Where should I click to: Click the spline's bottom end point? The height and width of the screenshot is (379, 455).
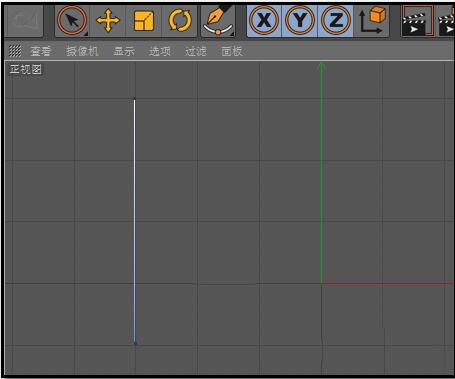135,343
